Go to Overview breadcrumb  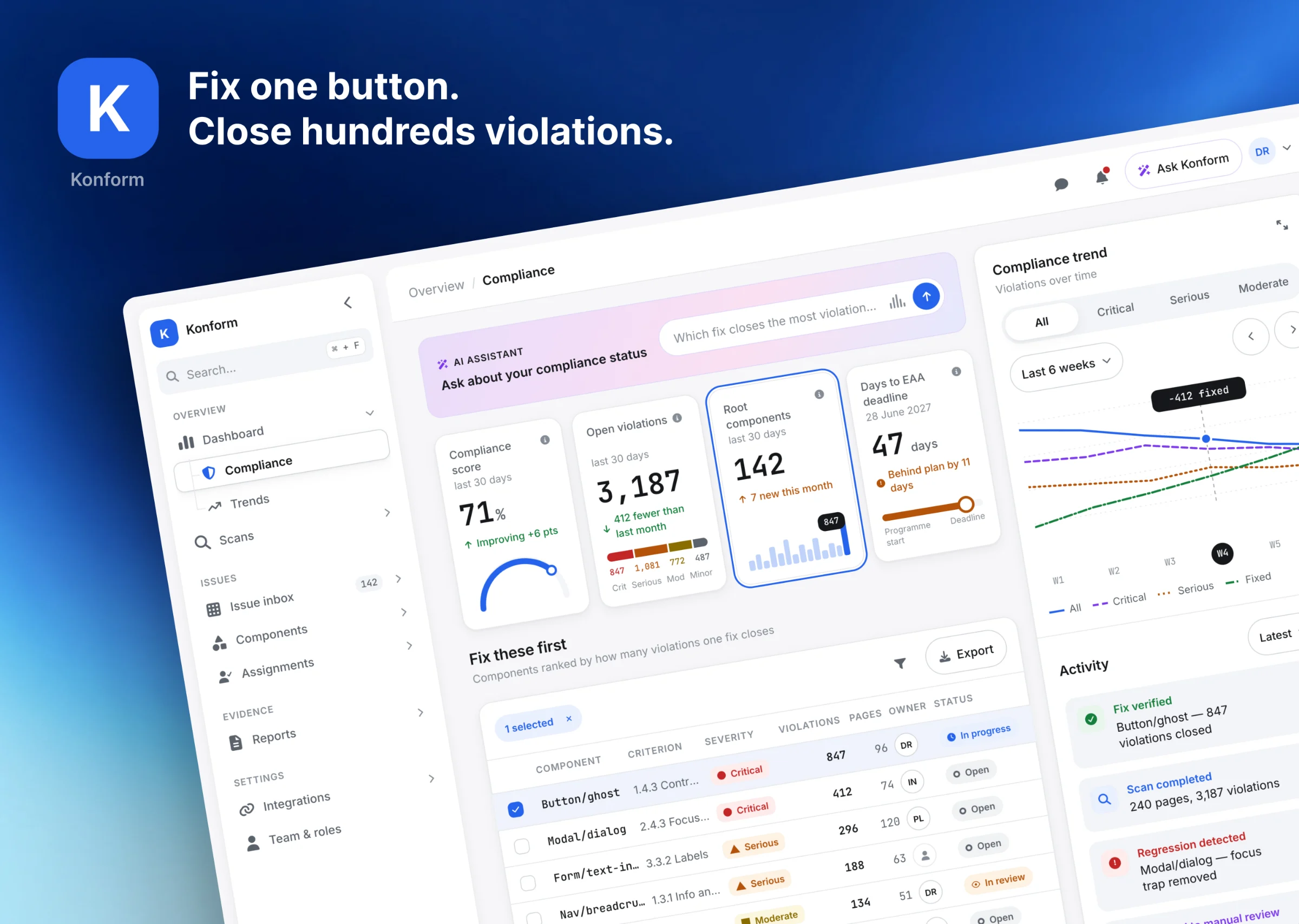[x=436, y=289]
